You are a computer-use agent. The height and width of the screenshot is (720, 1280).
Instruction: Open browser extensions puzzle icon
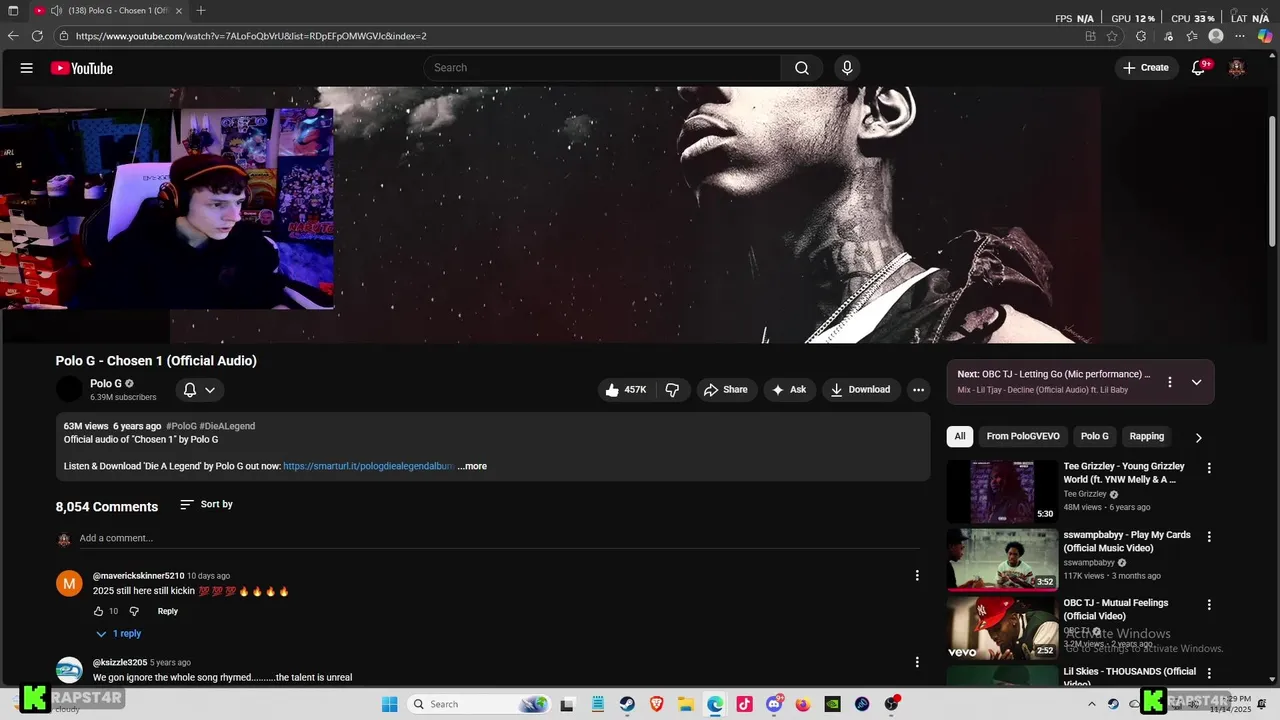1141,36
